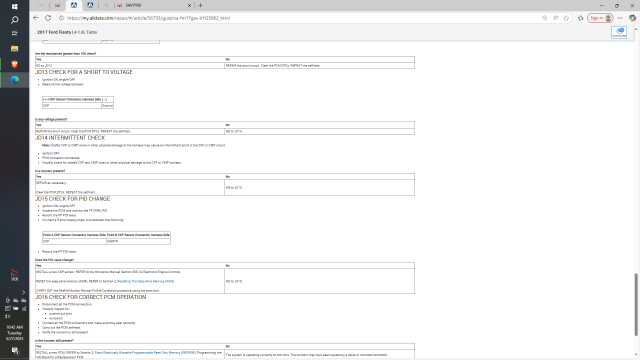
Task: View site information lock icon
Action: tap(61, 18)
